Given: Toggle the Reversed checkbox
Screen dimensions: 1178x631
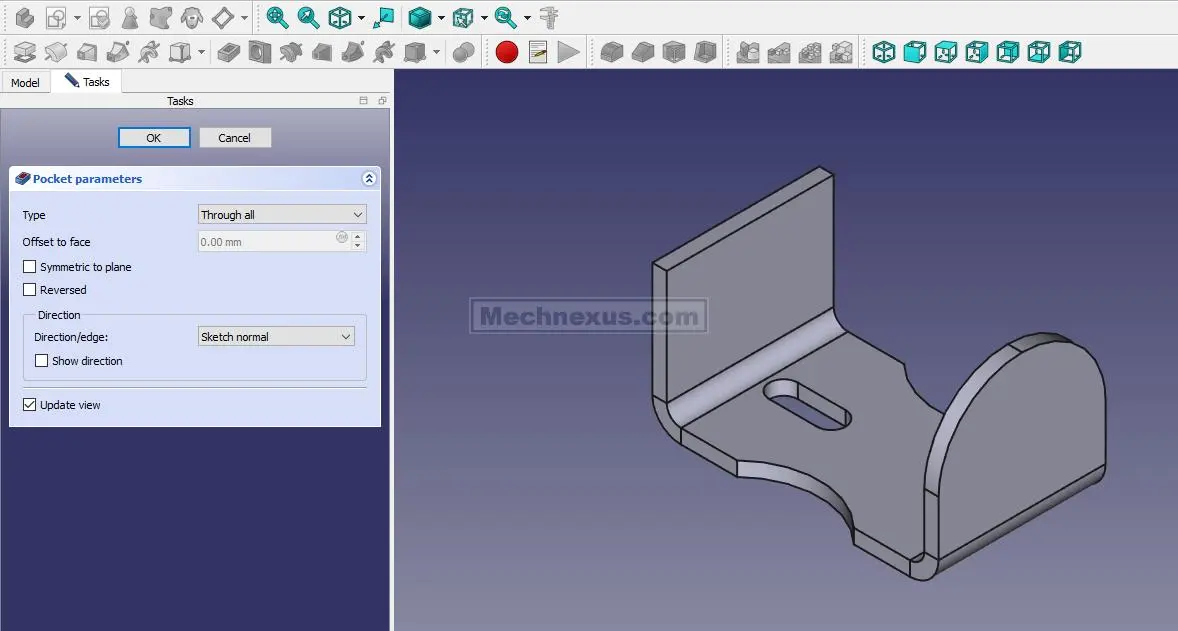Looking at the screenshot, I should (30, 290).
